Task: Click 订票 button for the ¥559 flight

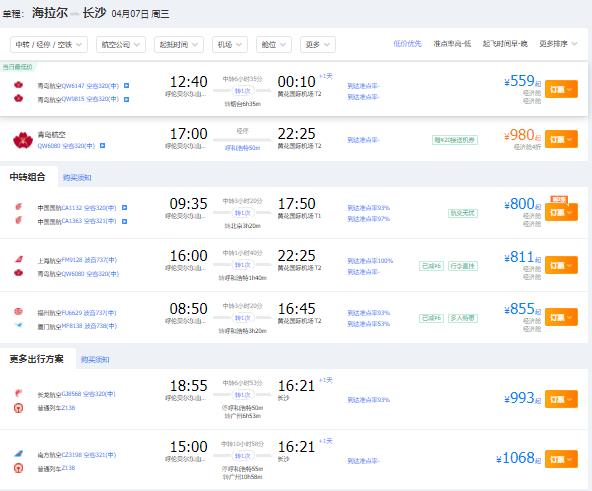Action: pos(561,89)
